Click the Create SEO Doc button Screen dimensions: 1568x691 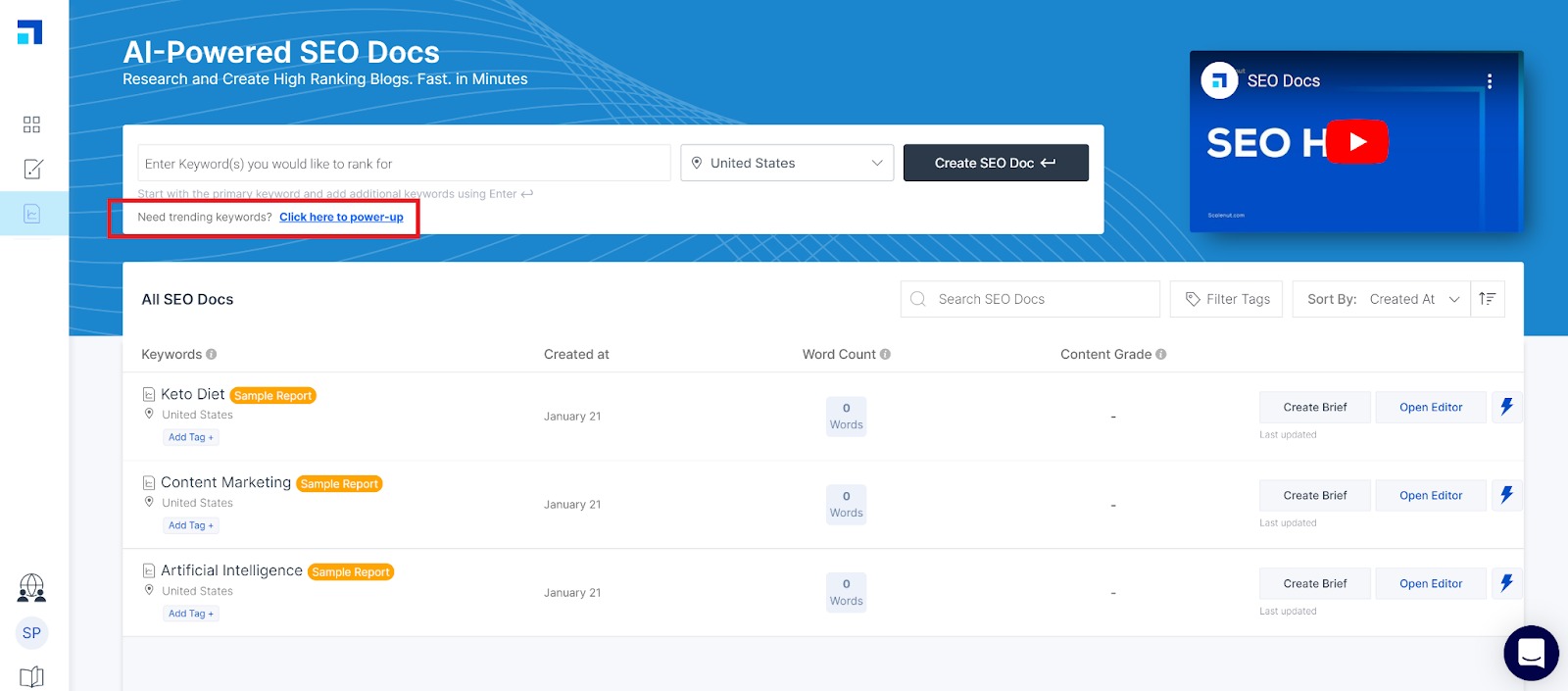(x=995, y=163)
